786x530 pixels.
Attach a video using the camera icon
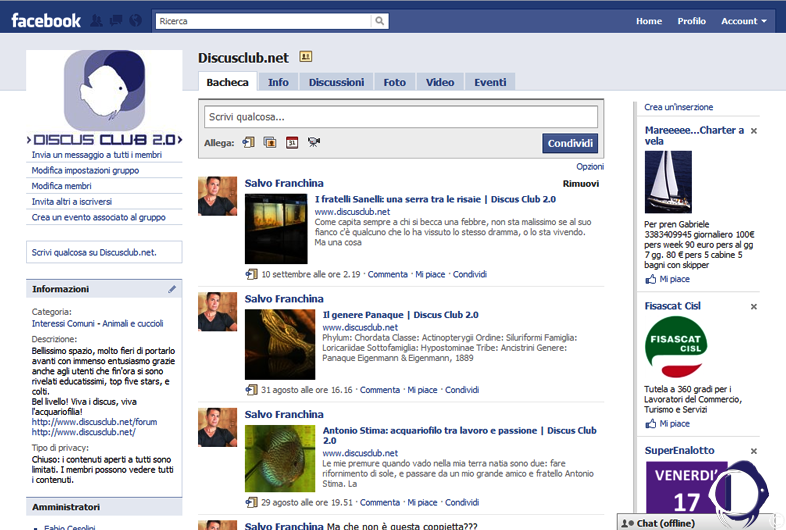click(314, 142)
